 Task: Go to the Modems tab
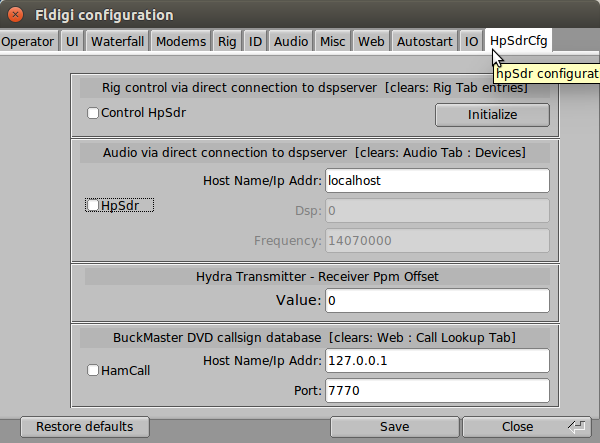(181, 41)
